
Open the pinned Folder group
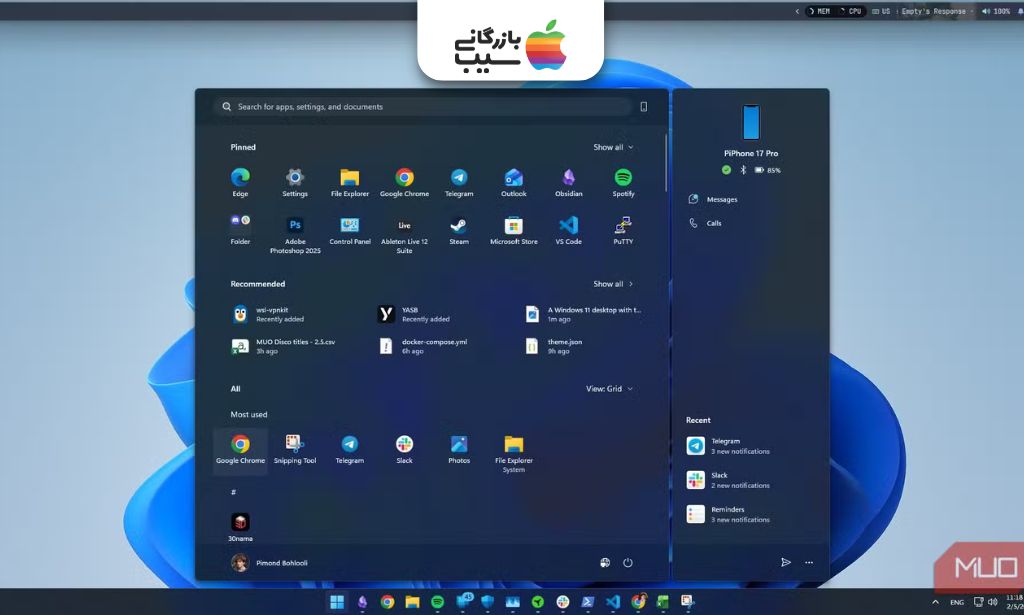tap(240, 230)
